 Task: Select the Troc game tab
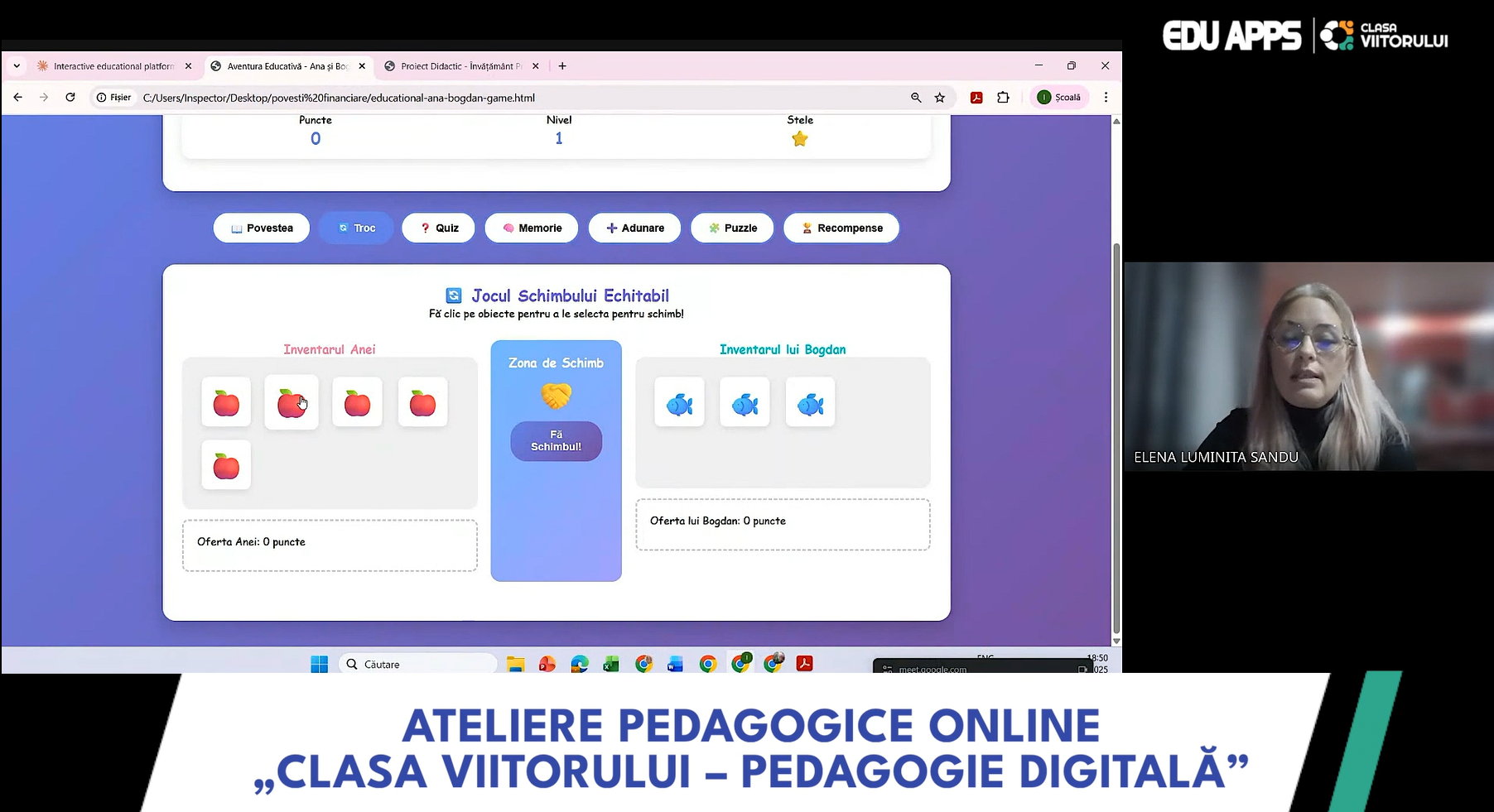(x=356, y=228)
